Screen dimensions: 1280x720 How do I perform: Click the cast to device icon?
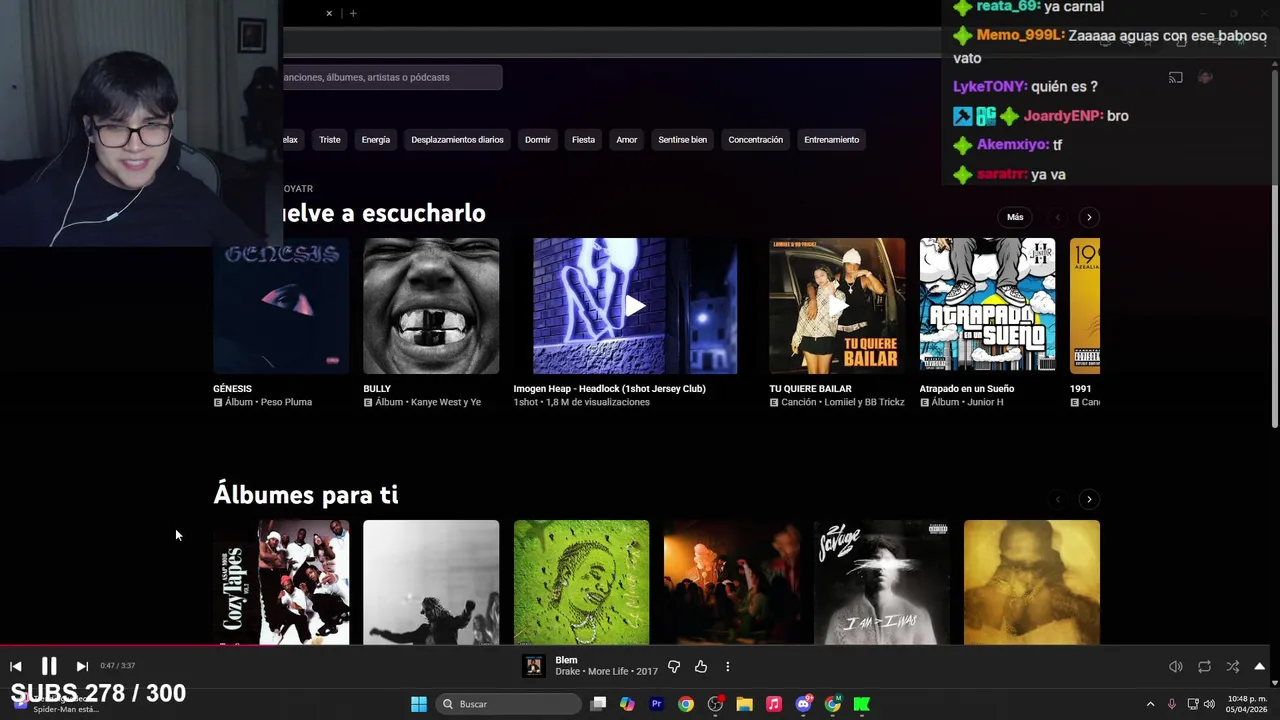click(x=1176, y=78)
